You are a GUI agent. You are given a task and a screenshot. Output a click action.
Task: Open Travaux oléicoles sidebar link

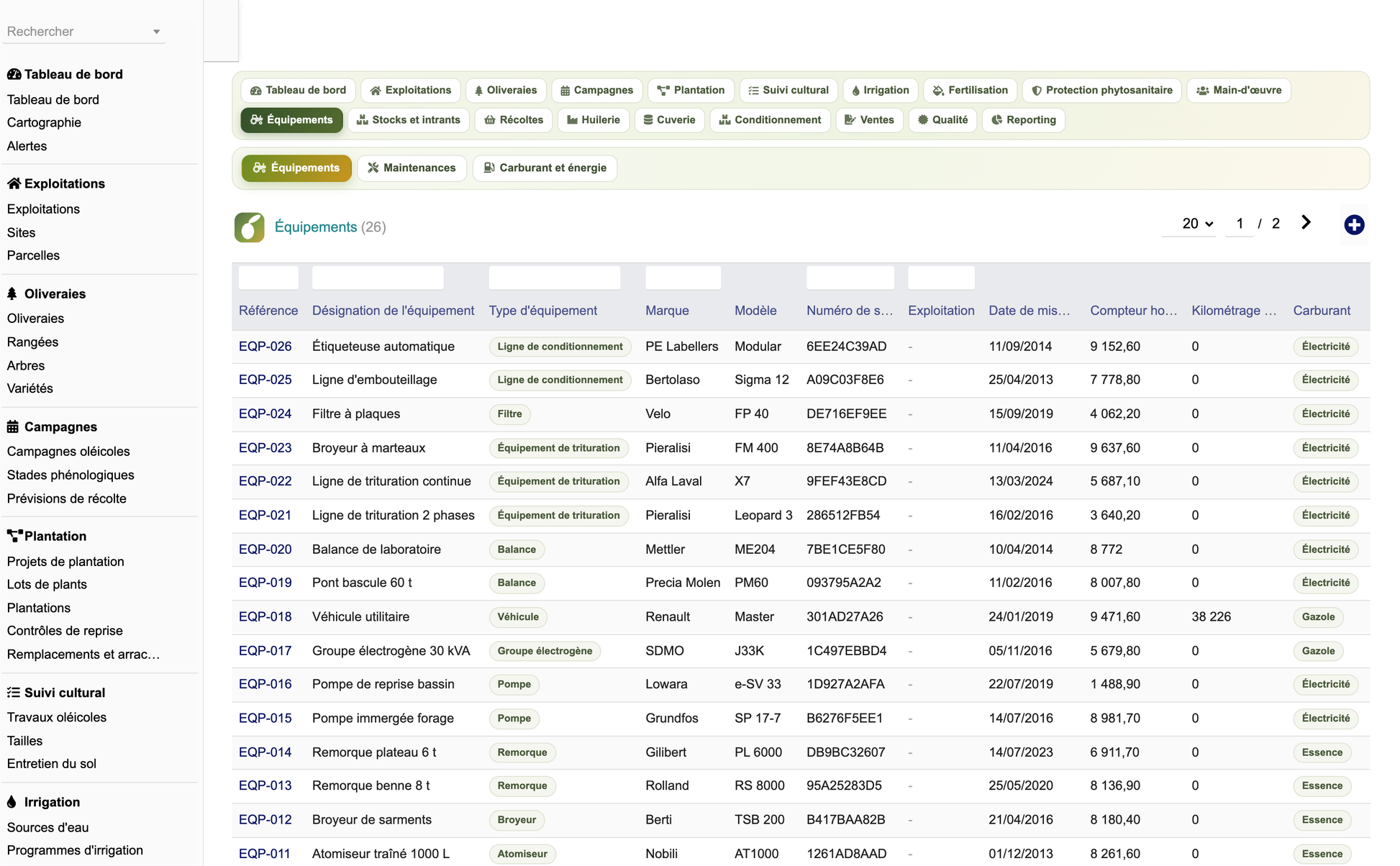click(x=57, y=718)
